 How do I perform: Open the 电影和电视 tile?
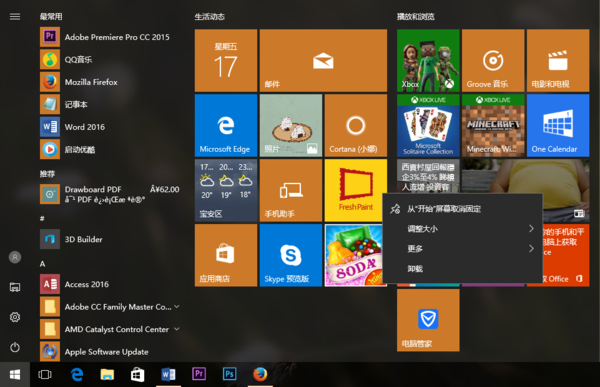tap(558, 60)
